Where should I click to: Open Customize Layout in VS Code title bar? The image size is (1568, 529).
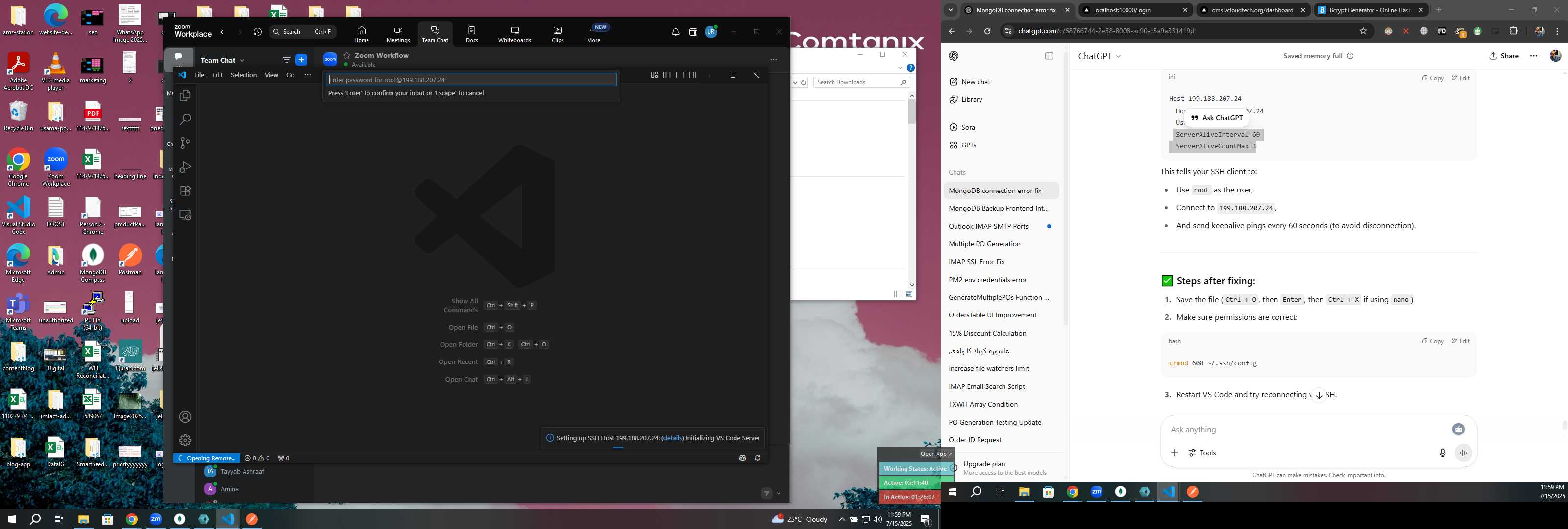coord(654,75)
